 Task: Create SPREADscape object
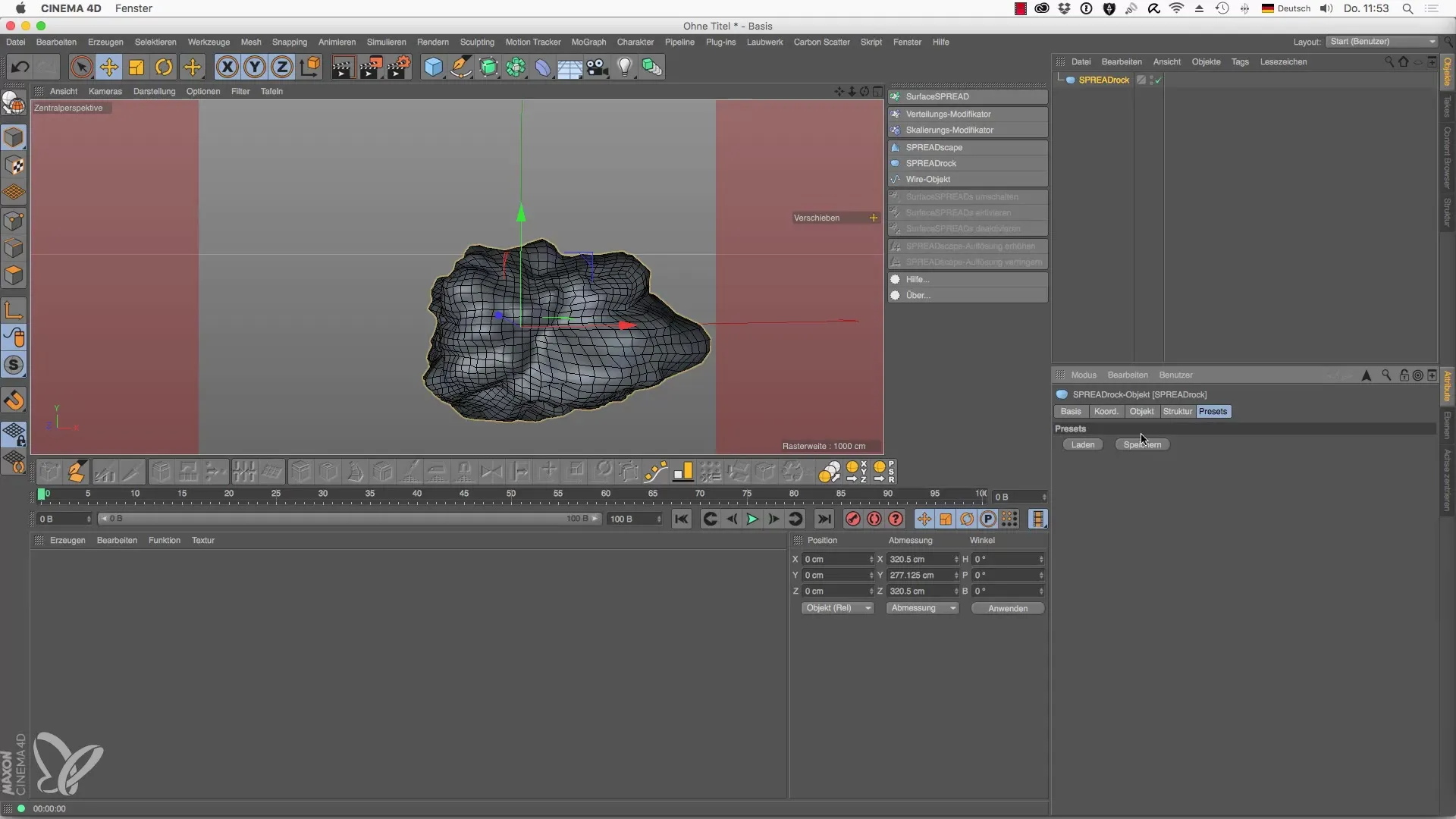point(968,148)
